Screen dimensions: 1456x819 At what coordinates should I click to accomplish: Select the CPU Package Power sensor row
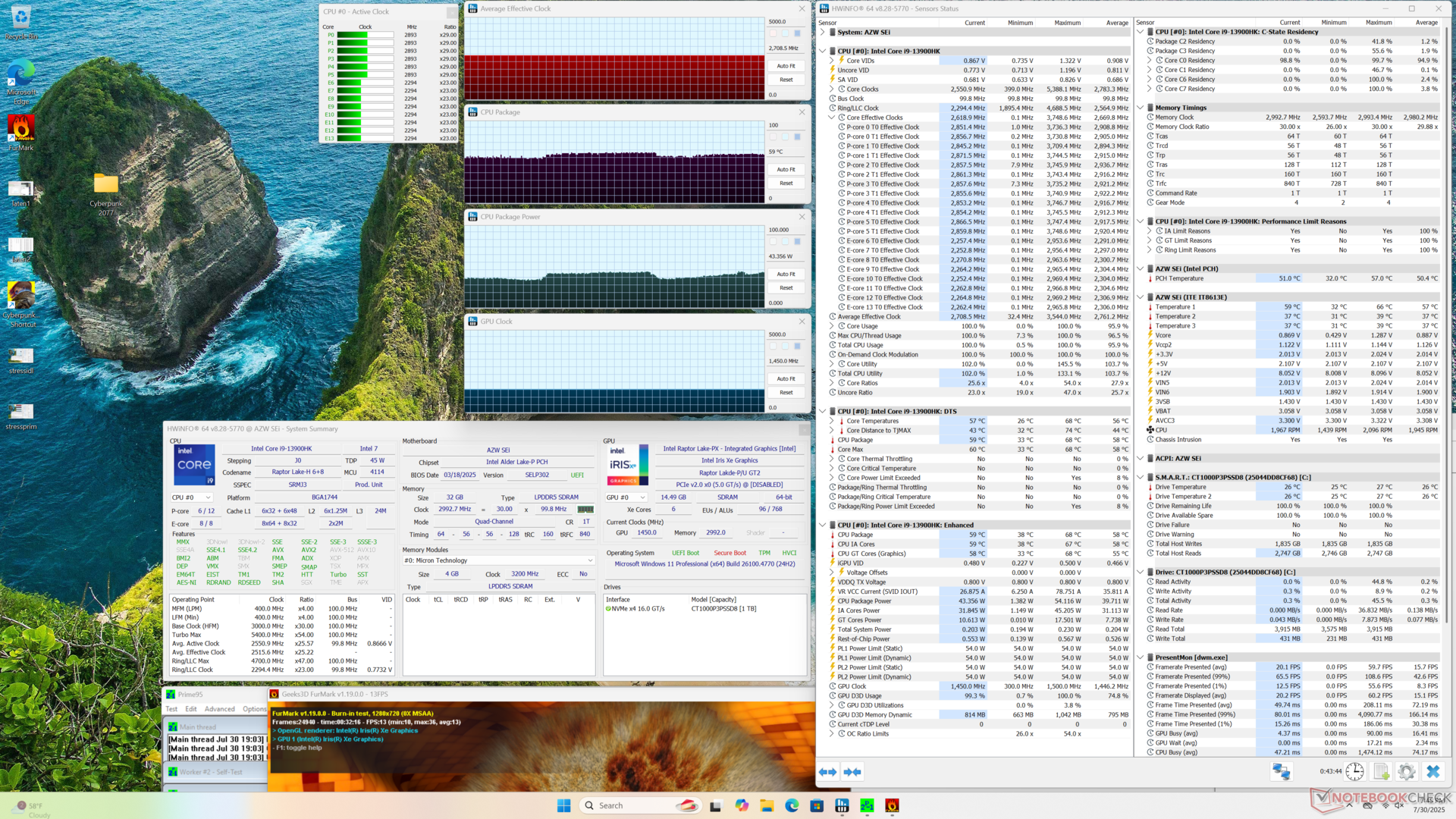979,601
